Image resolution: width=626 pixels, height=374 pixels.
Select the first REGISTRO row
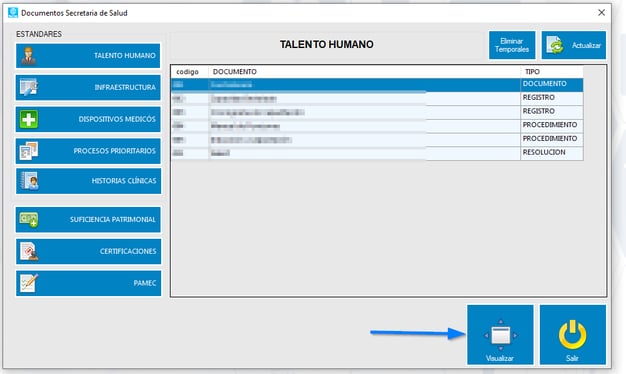(x=377, y=98)
